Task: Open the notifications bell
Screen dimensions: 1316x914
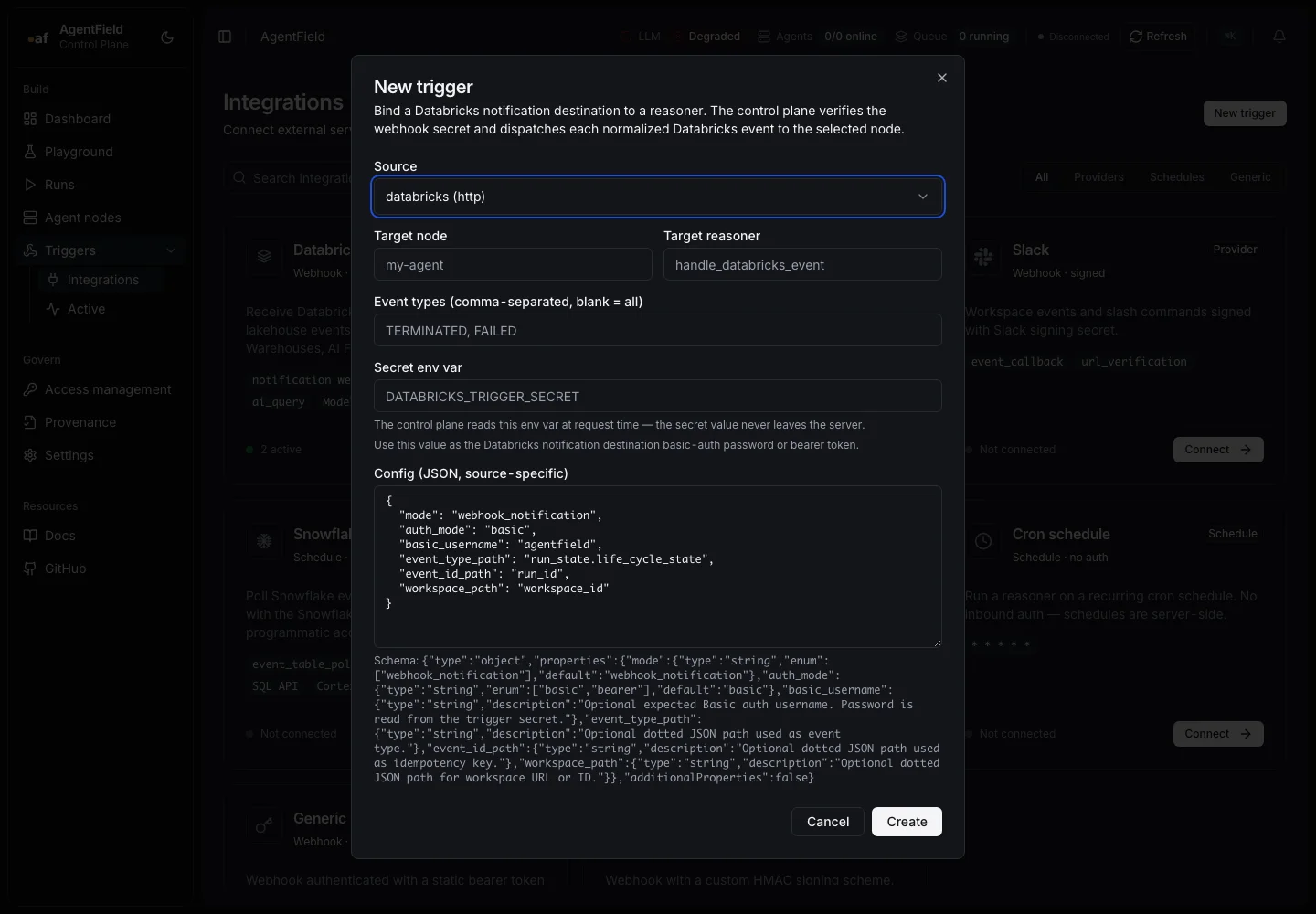Action: pos(1279,37)
